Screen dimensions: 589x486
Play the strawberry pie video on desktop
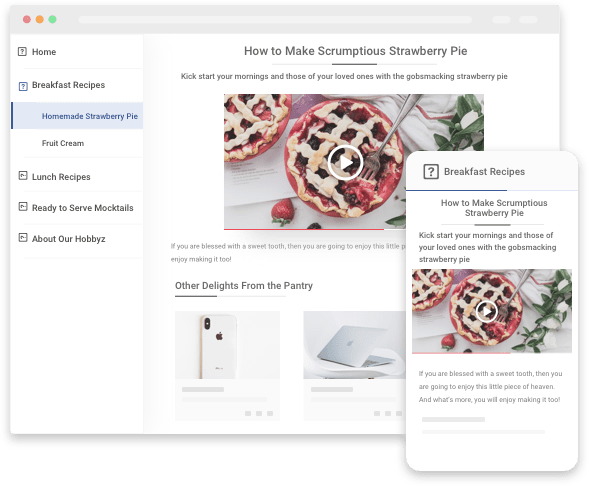coord(345,163)
